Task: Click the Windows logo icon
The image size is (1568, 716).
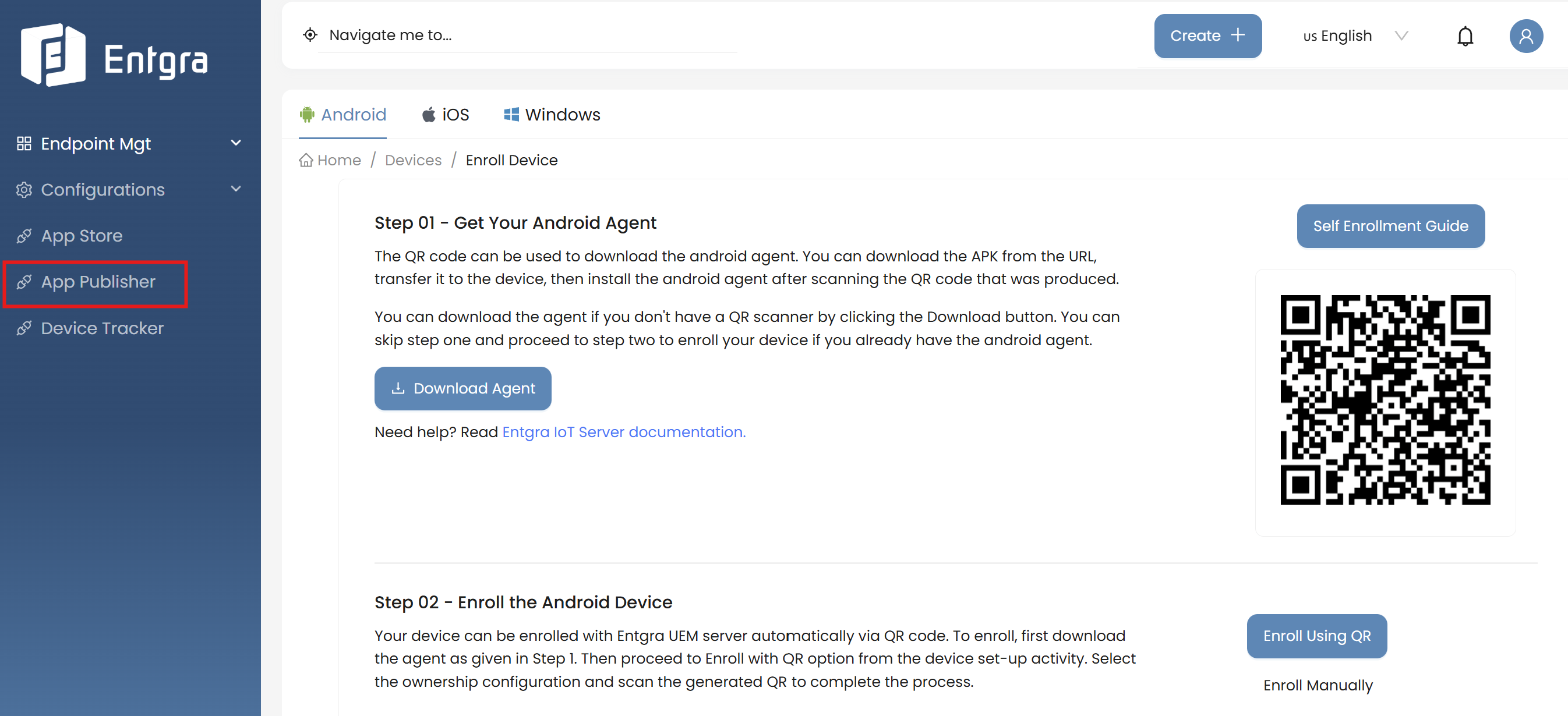Action: 511,114
